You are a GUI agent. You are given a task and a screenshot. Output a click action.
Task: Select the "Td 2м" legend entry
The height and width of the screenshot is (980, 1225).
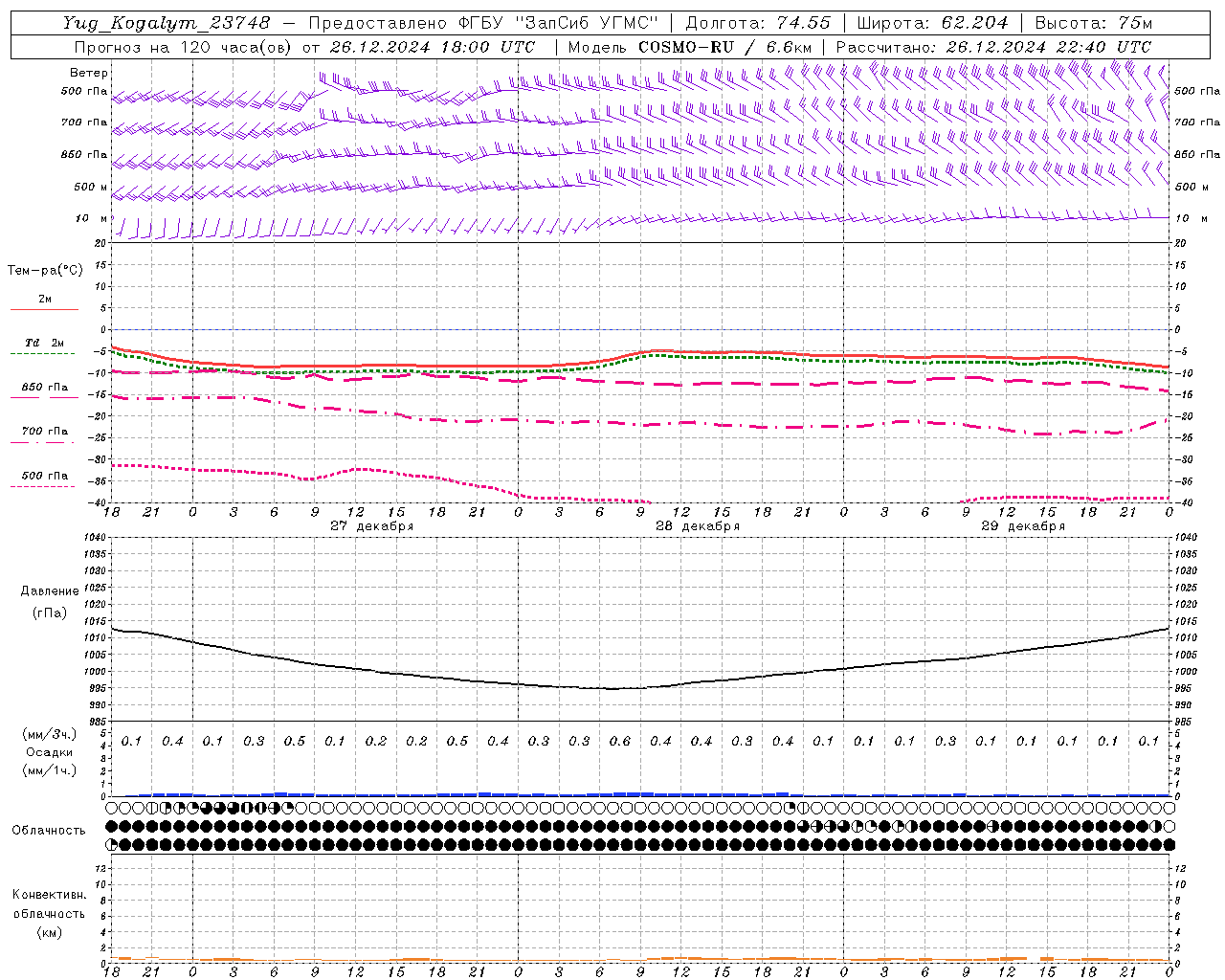(x=44, y=343)
